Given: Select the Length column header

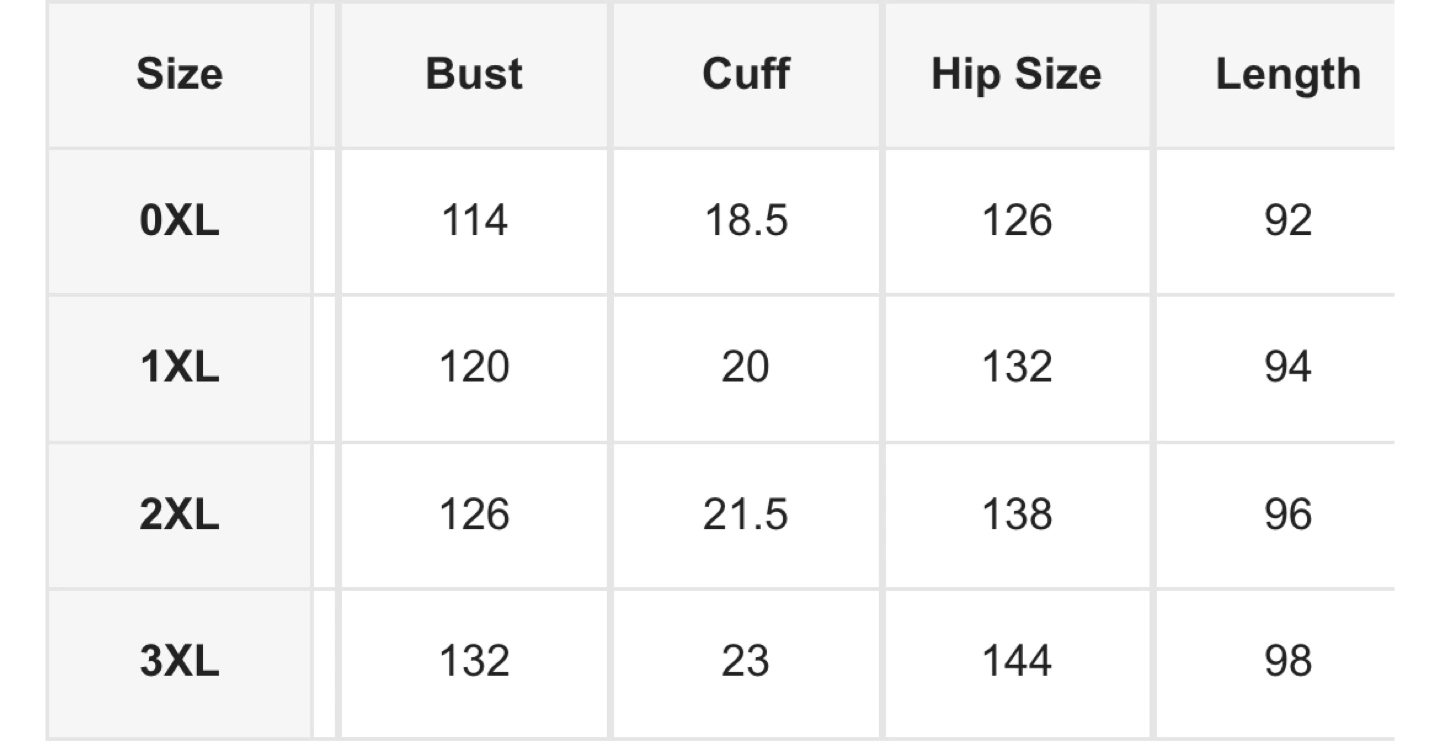Looking at the screenshot, I should tap(1288, 75).
